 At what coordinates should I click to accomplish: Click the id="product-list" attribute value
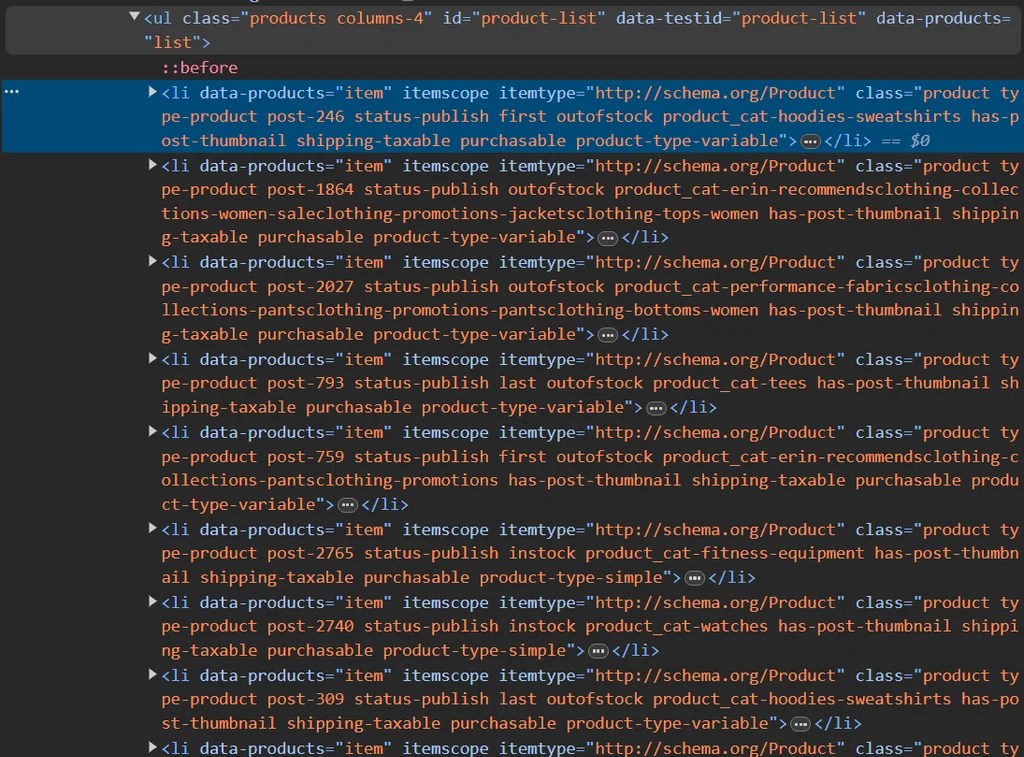pyautogui.click(x=539, y=18)
